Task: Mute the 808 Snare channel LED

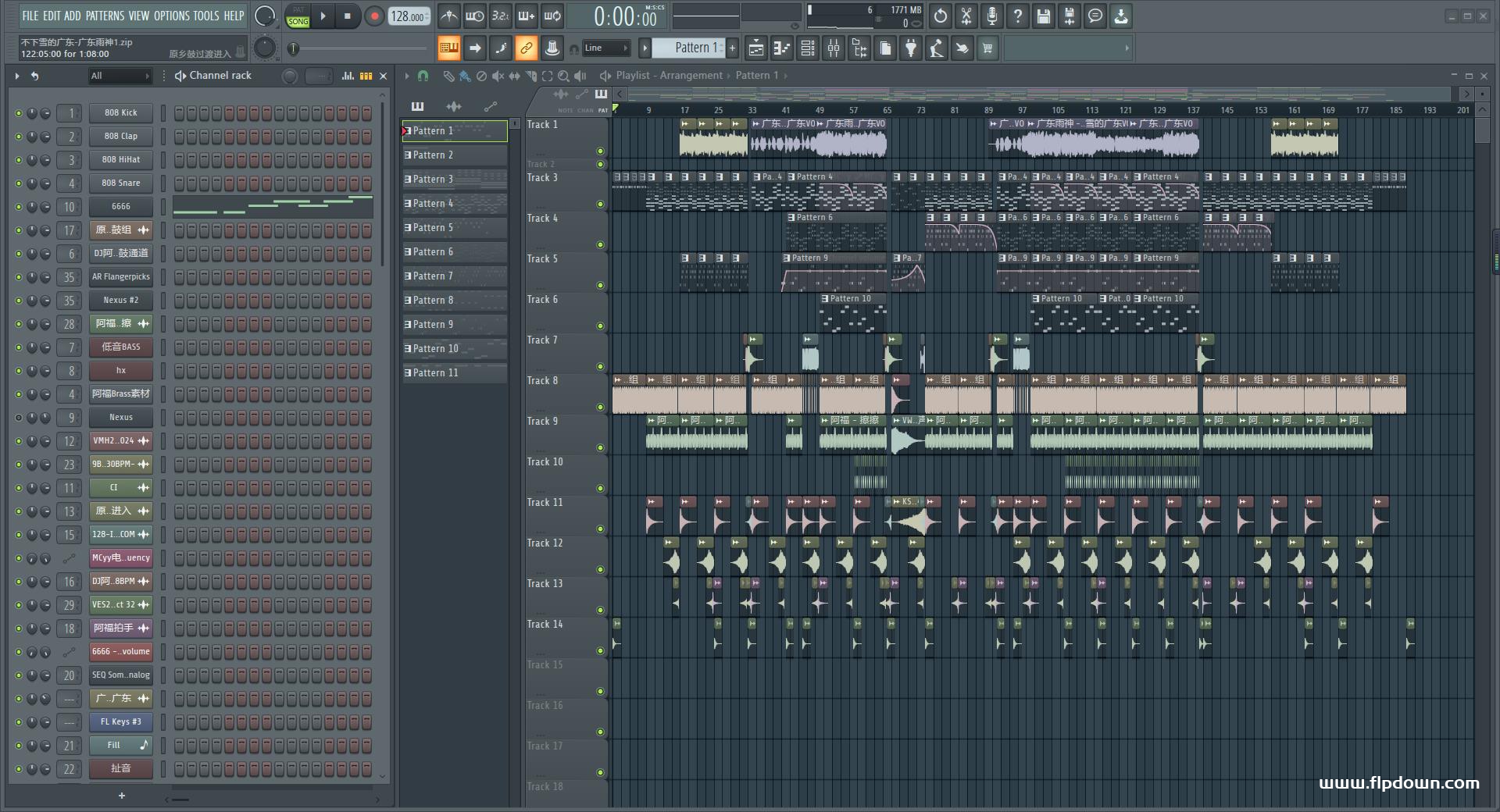Action: [x=18, y=183]
